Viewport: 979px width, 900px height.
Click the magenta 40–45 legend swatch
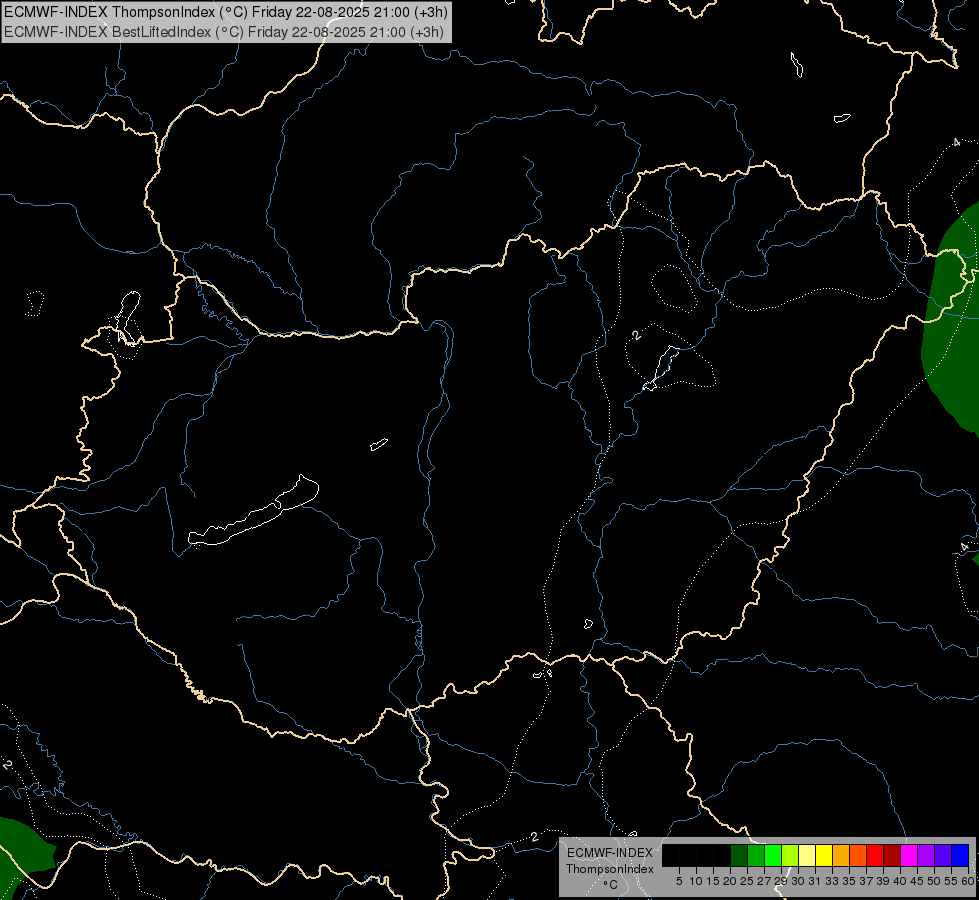tap(908, 856)
